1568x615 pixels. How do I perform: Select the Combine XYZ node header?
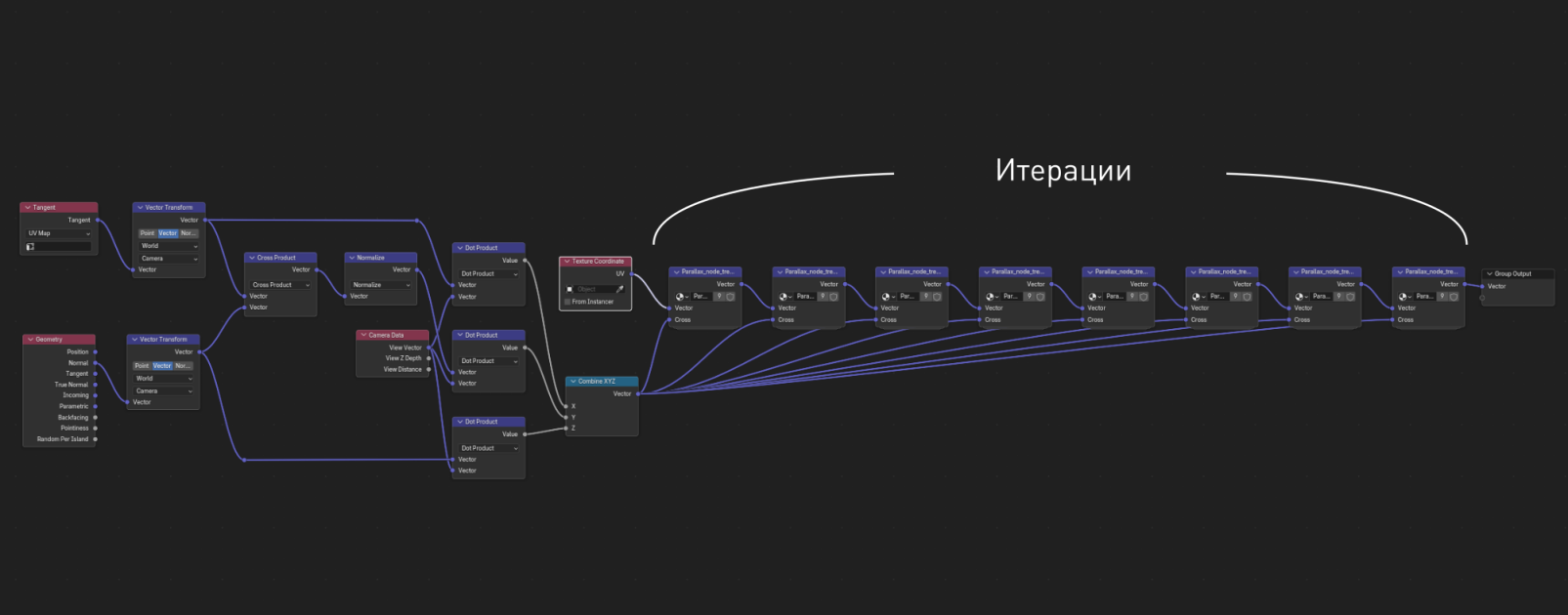pyautogui.click(x=602, y=381)
